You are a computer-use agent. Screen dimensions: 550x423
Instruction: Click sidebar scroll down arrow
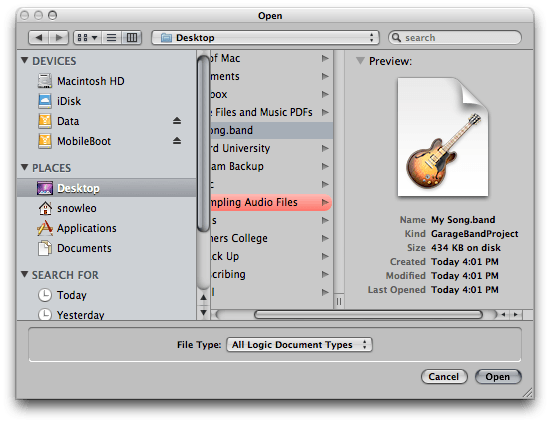(x=203, y=312)
